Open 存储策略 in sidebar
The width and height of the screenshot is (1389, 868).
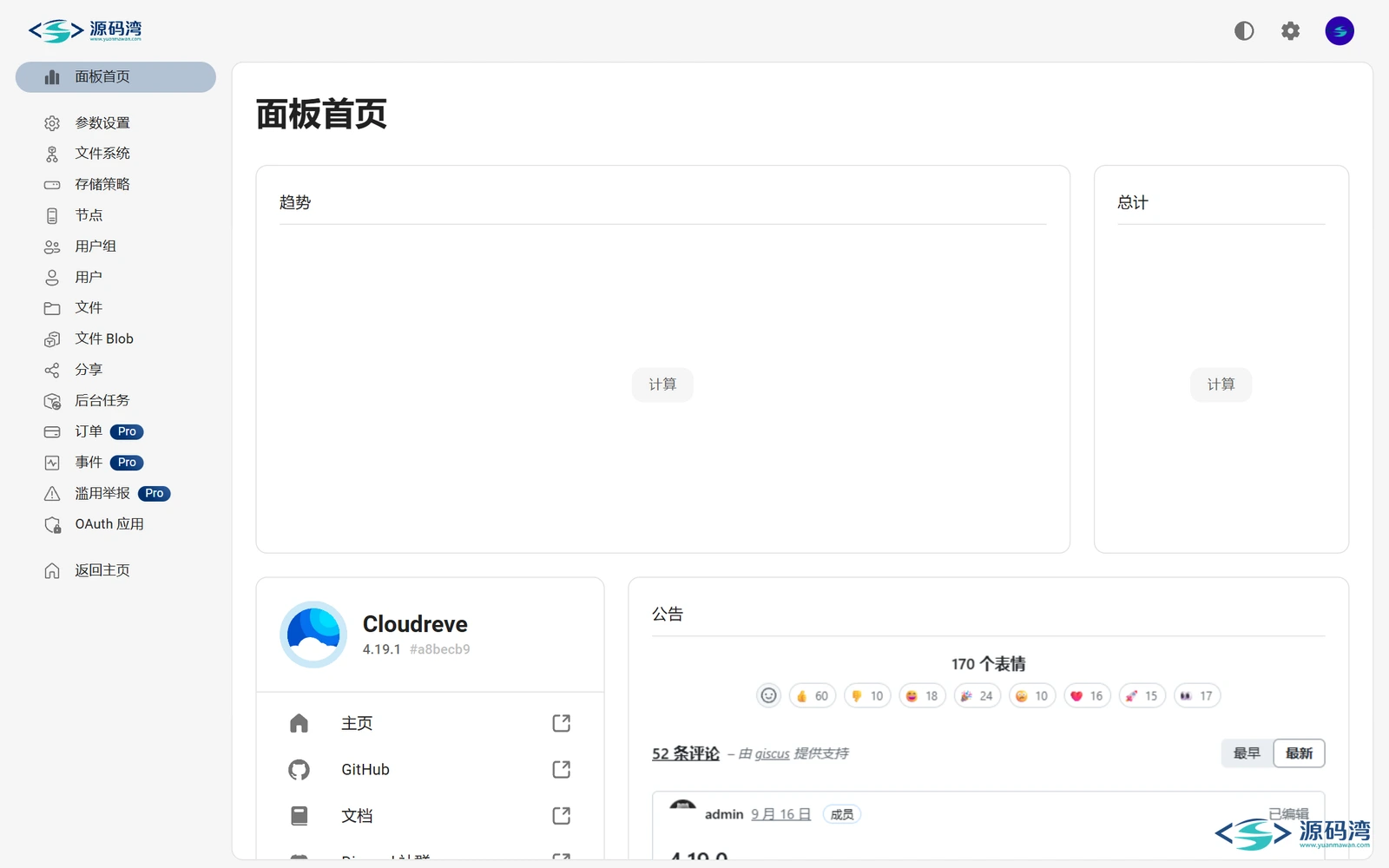click(x=115, y=185)
